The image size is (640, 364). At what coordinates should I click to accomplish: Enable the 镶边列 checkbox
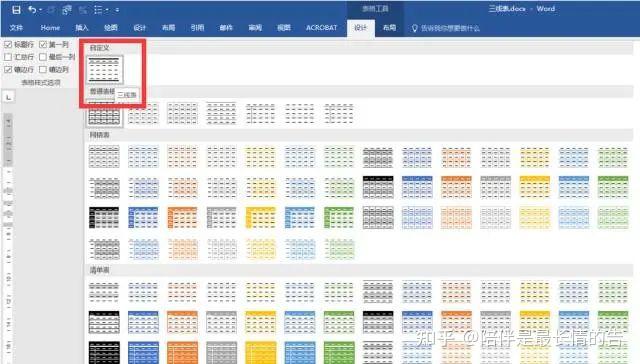(x=43, y=70)
